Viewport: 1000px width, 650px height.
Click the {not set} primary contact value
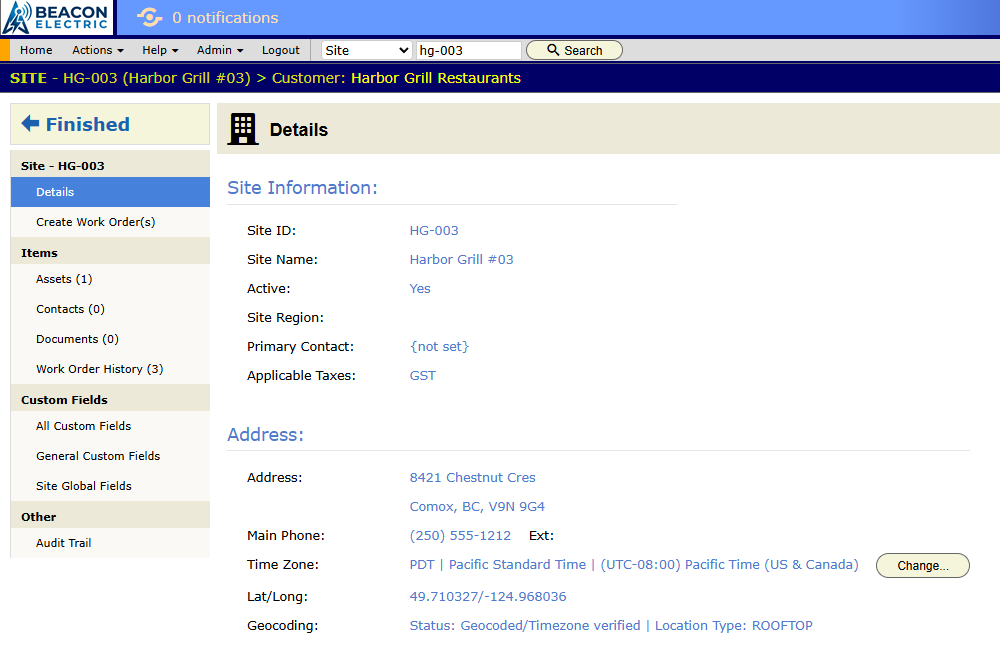click(439, 346)
